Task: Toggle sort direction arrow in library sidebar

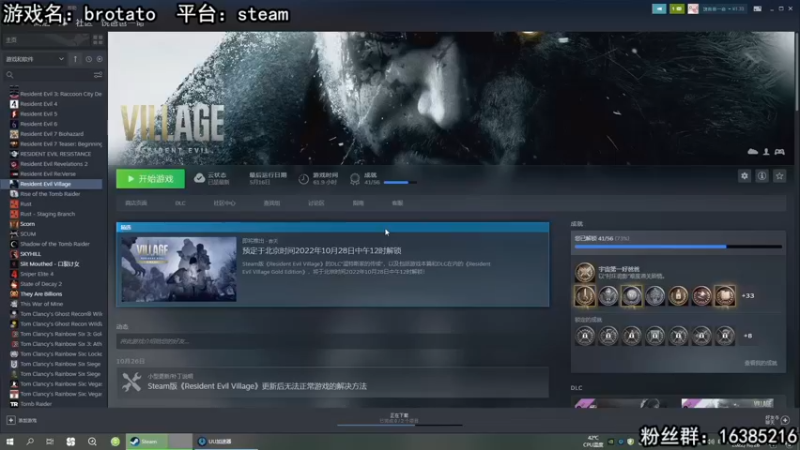Action: pyautogui.click(x=76, y=59)
